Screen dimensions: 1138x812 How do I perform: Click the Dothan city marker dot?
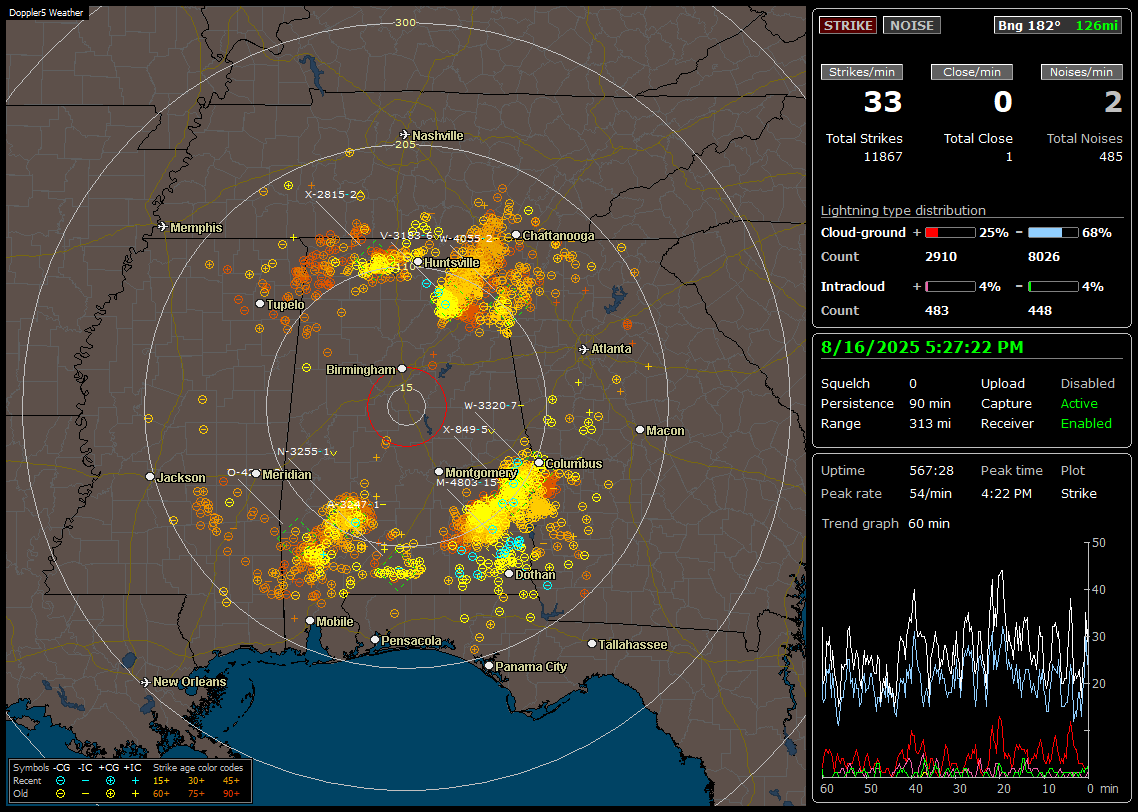point(509,573)
